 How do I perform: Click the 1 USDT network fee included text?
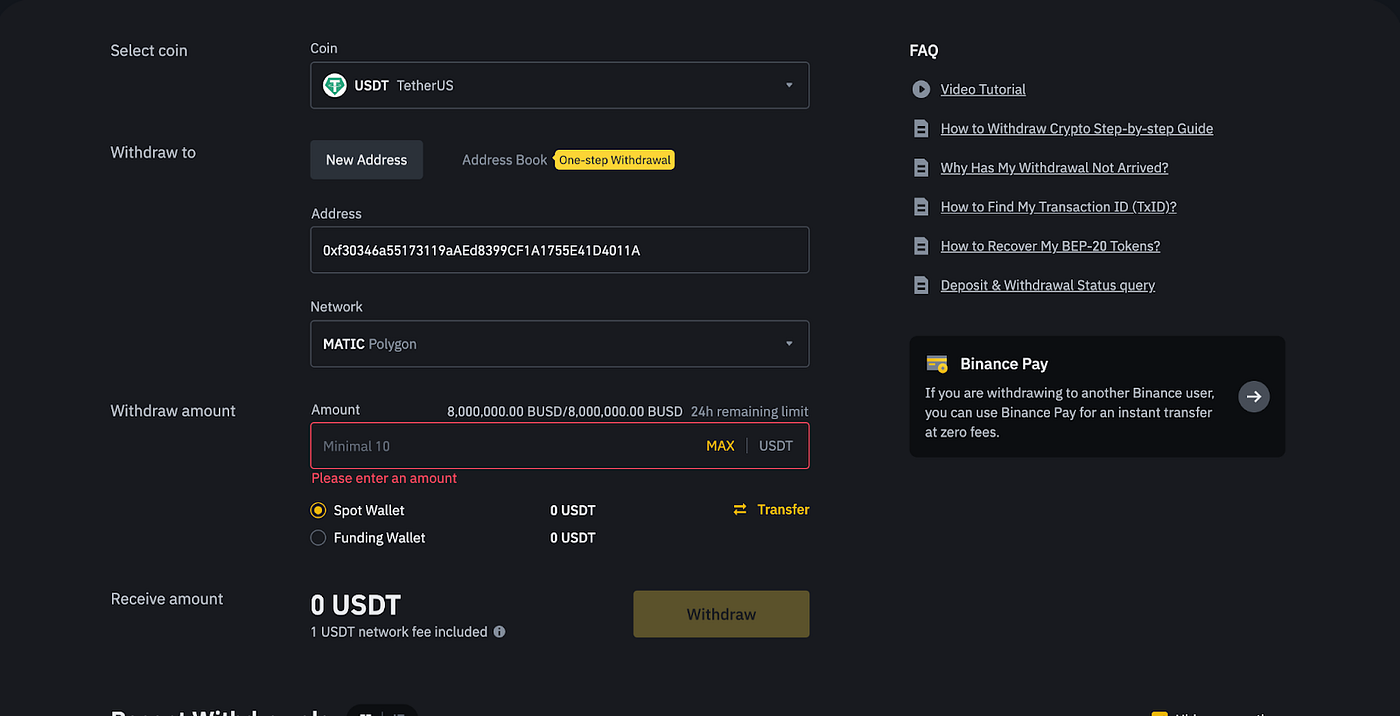[x=399, y=632]
